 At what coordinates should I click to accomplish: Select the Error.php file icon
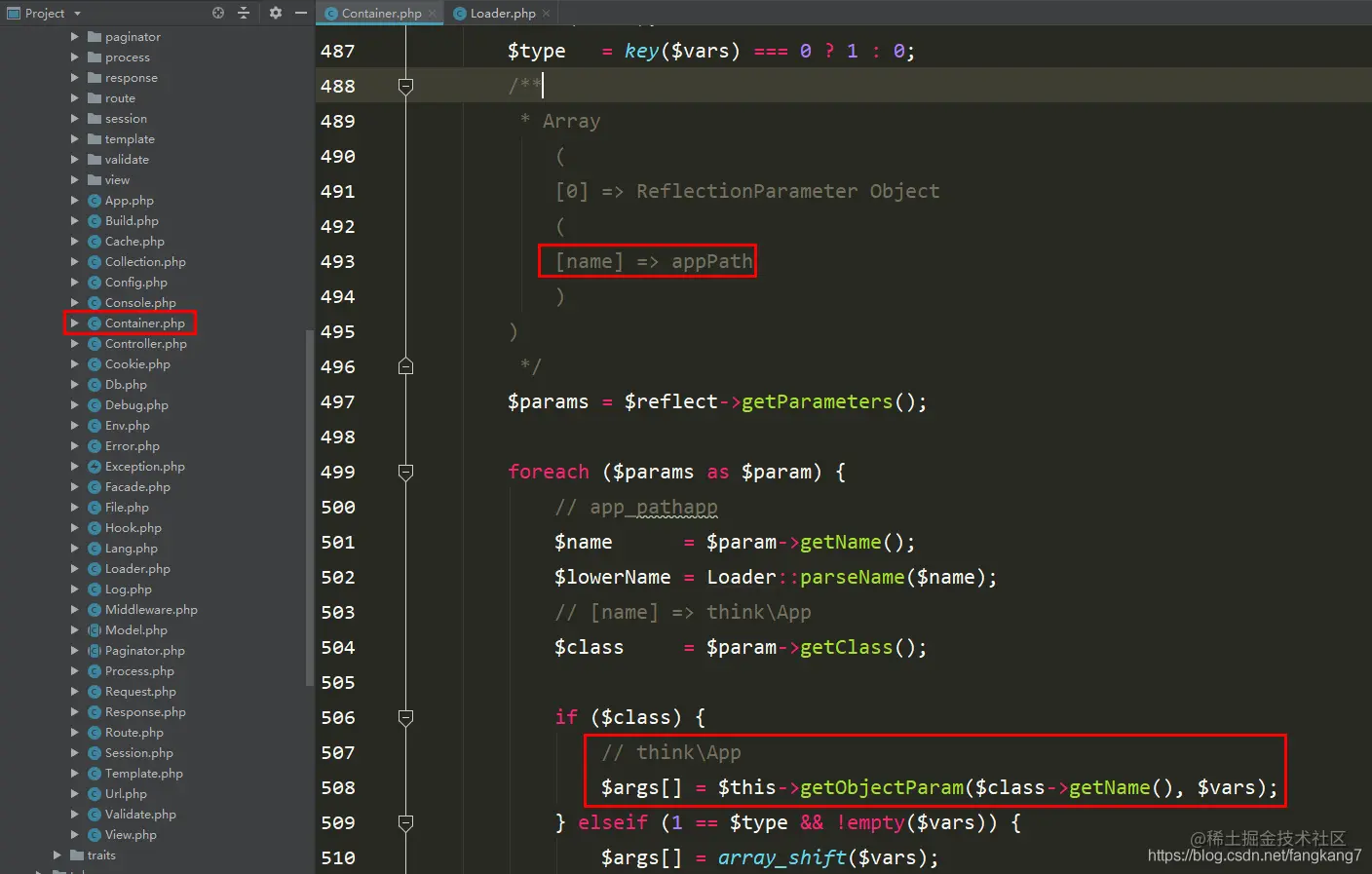[x=95, y=446]
